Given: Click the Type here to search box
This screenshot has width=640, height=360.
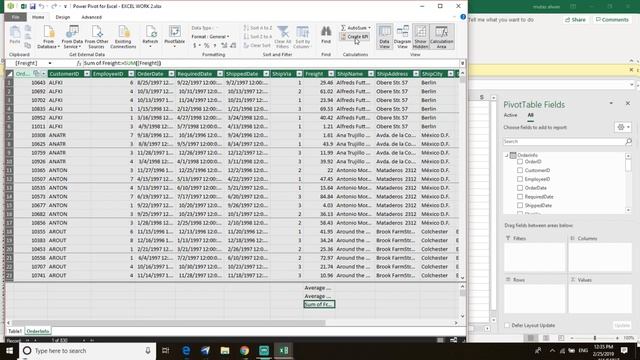Looking at the screenshot, I should pyautogui.click(x=88, y=351).
